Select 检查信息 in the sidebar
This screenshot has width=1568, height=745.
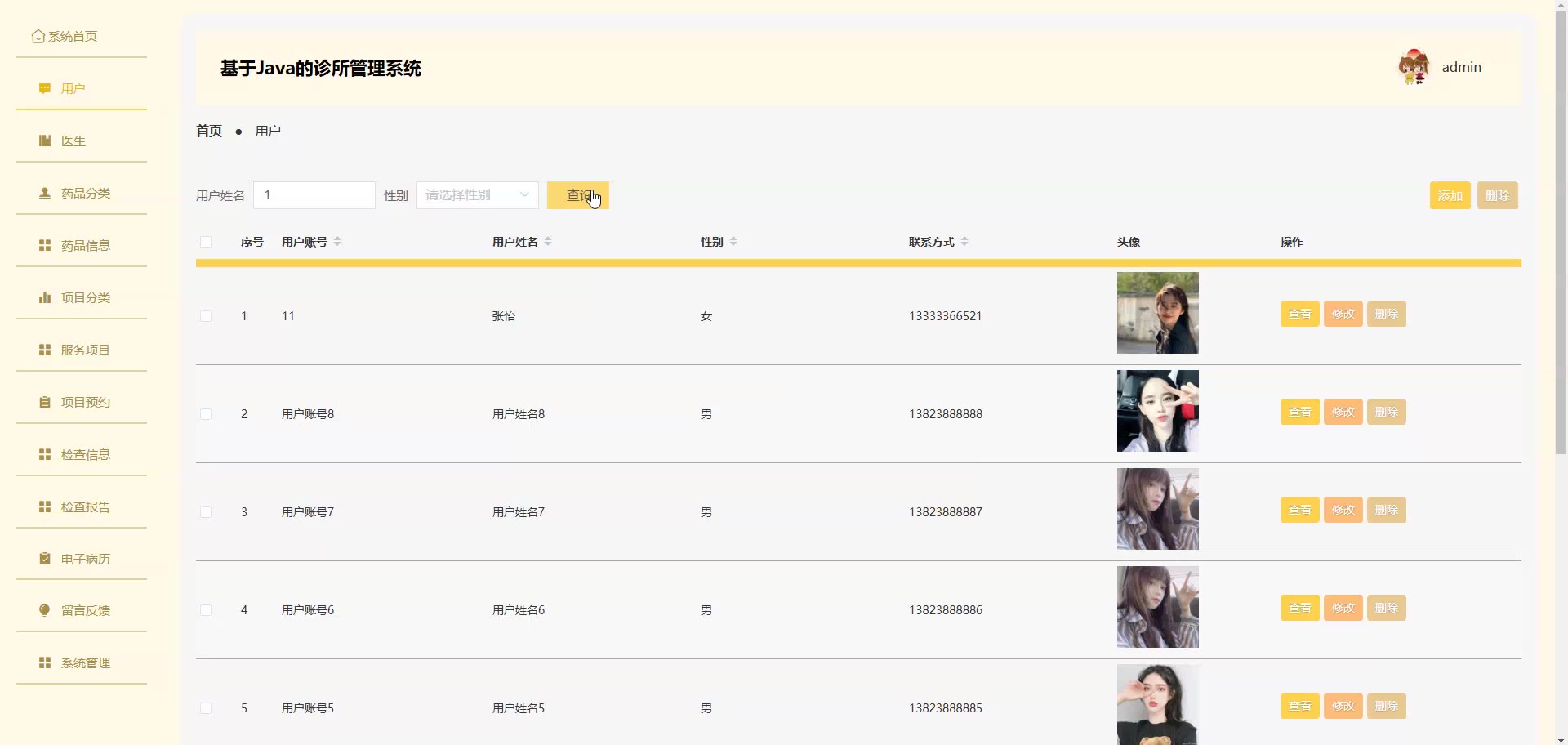[x=82, y=454]
